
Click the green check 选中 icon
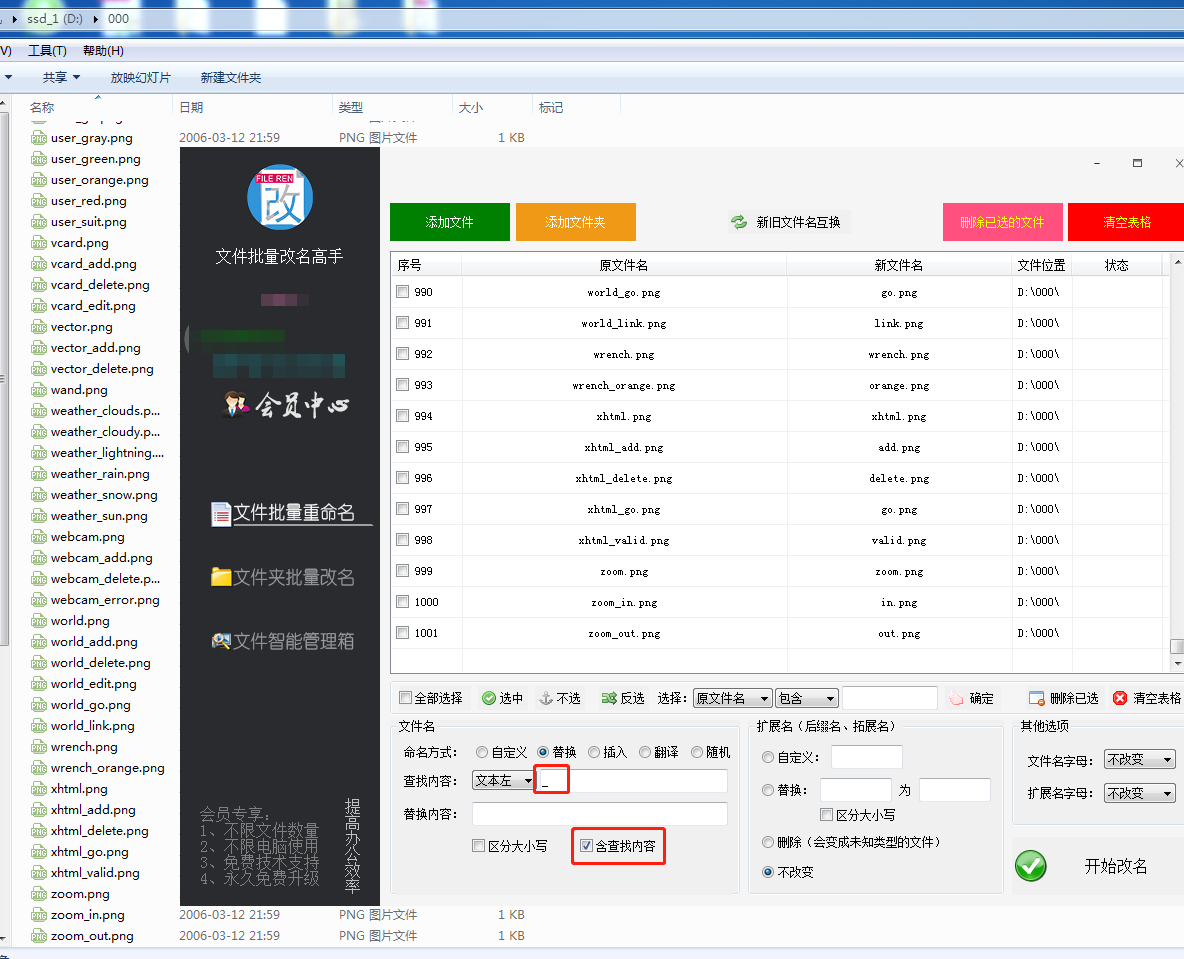pyautogui.click(x=489, y=698)
